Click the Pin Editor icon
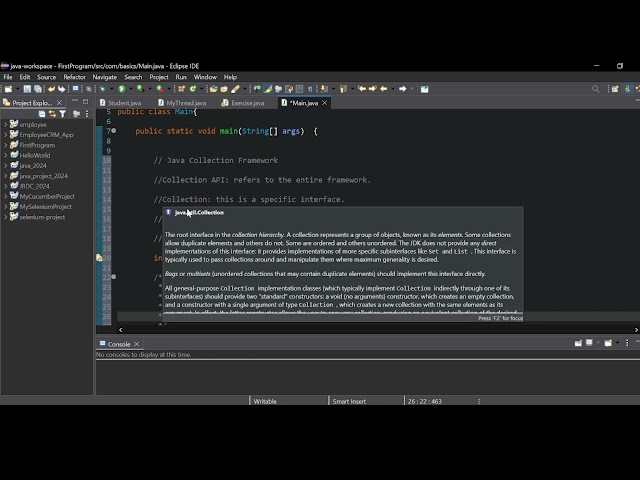640x480 pixels. click(x=424, y=89)
